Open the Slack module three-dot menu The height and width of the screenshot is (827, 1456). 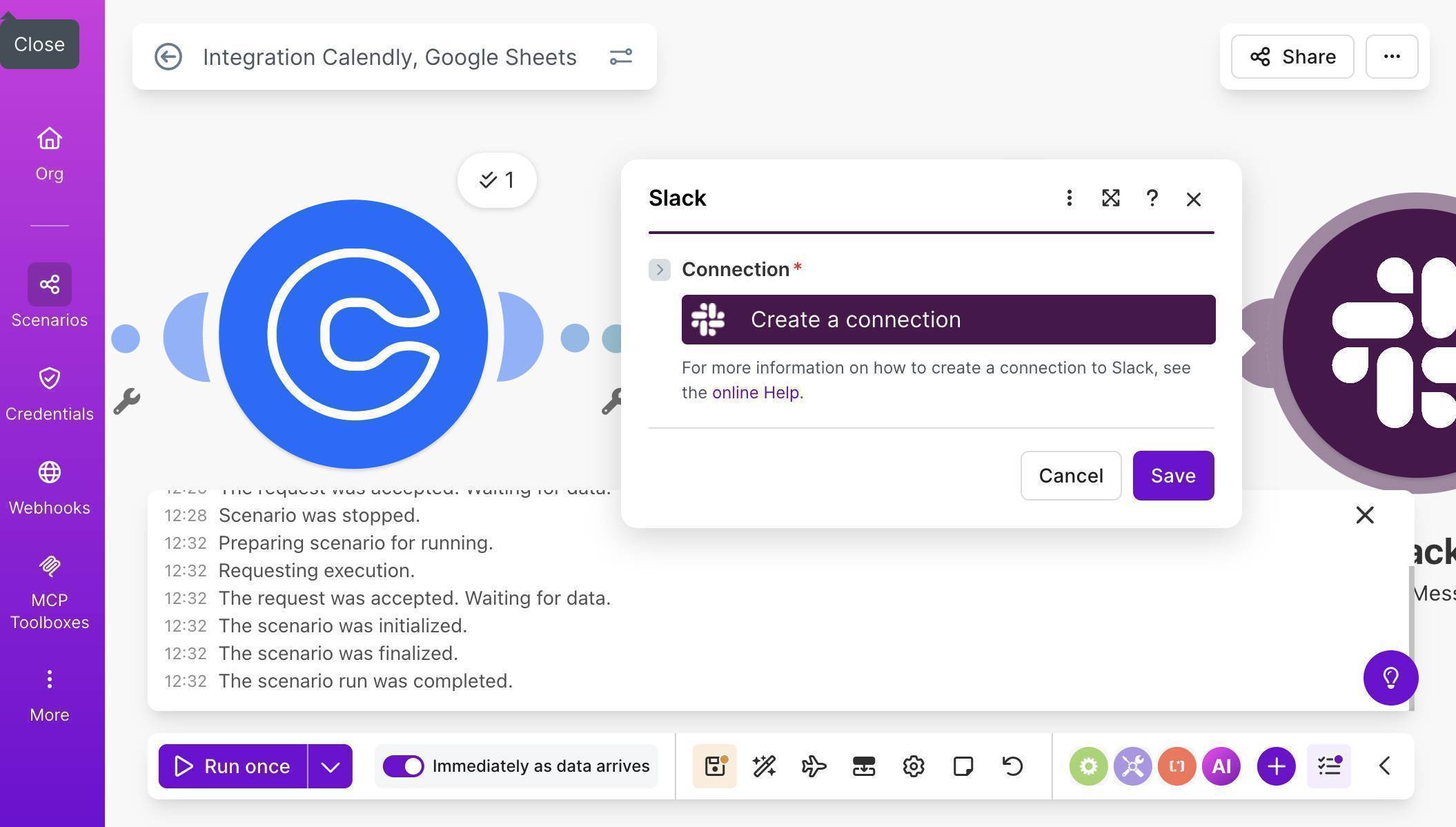click(x=1069, y=199)
